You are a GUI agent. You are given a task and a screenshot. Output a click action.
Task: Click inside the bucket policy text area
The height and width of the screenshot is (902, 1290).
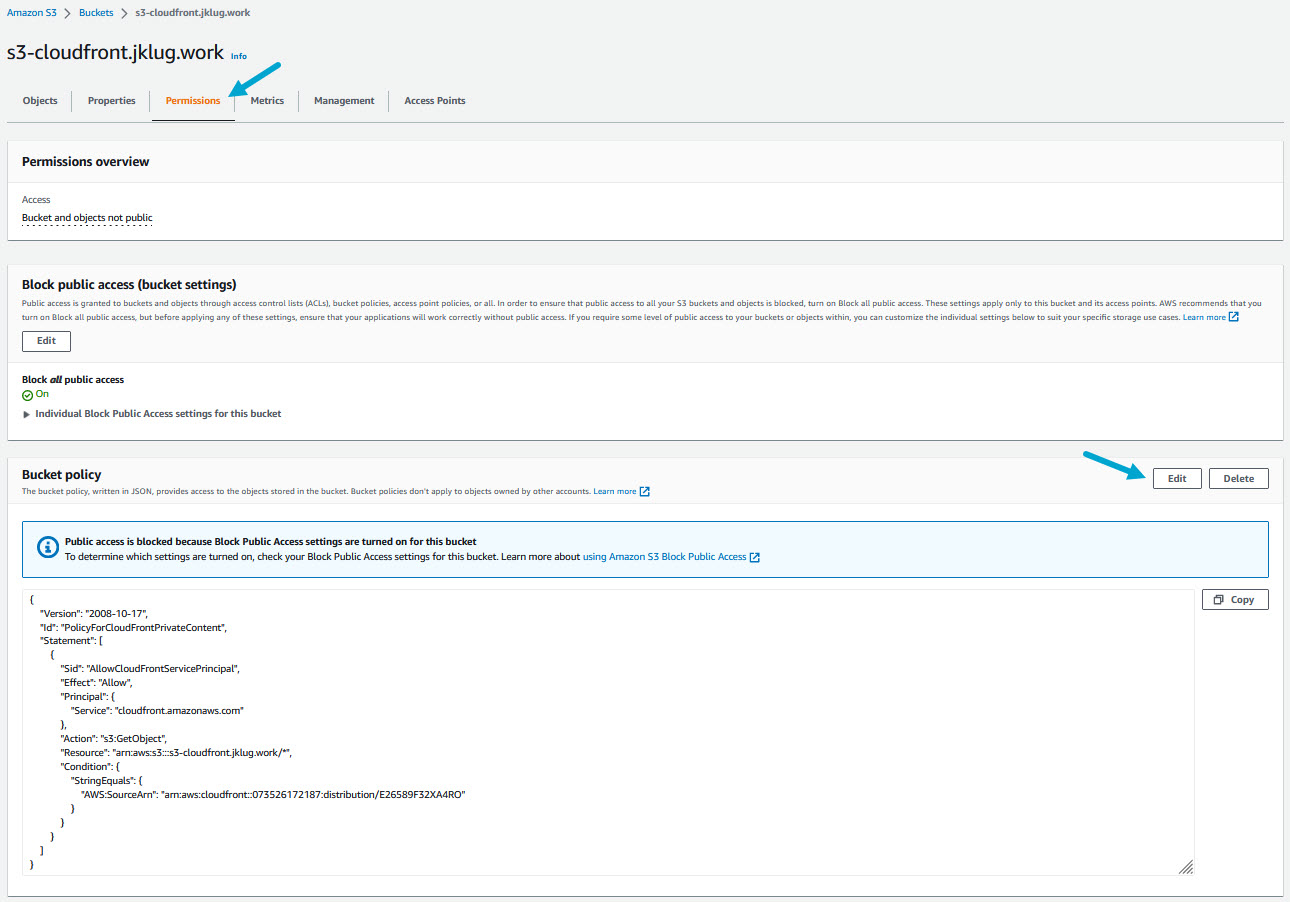pyautogui.click(x=608, y=732)
